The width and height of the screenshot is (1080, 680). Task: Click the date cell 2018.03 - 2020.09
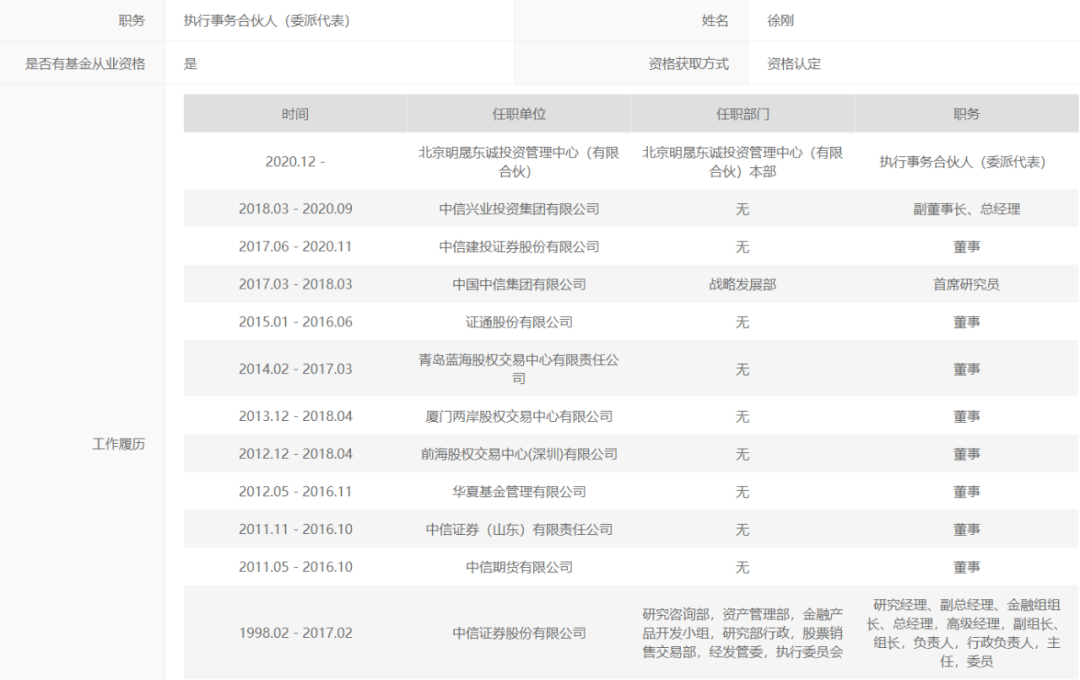[295, 209]
